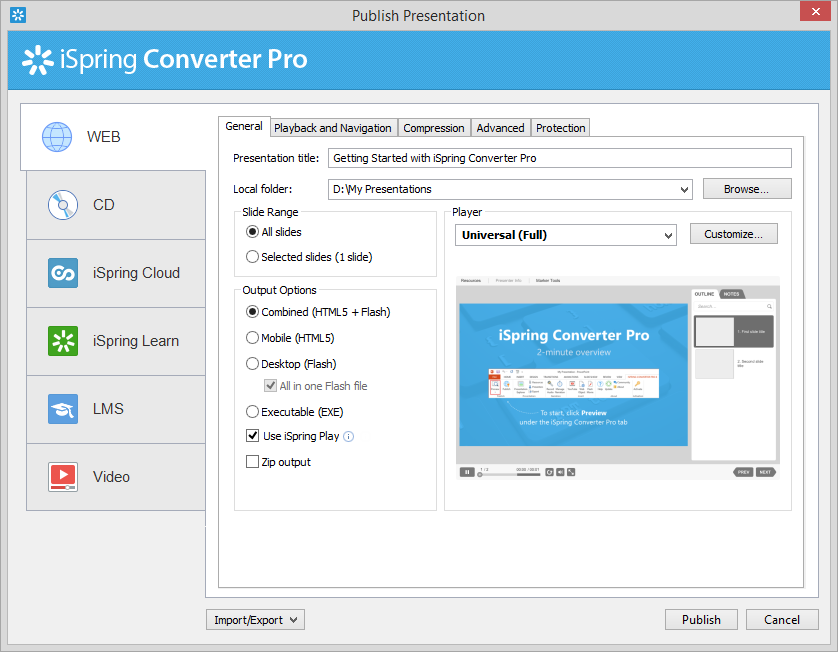This screenshot has width=838, height=652.
Task: Choose the CD disc publishing icon
Action: pyautogui.click(x=63, y=205)
